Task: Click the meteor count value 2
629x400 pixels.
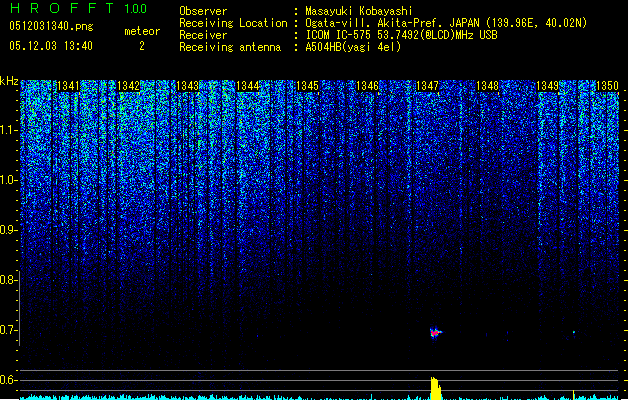Action: point(142,46)
